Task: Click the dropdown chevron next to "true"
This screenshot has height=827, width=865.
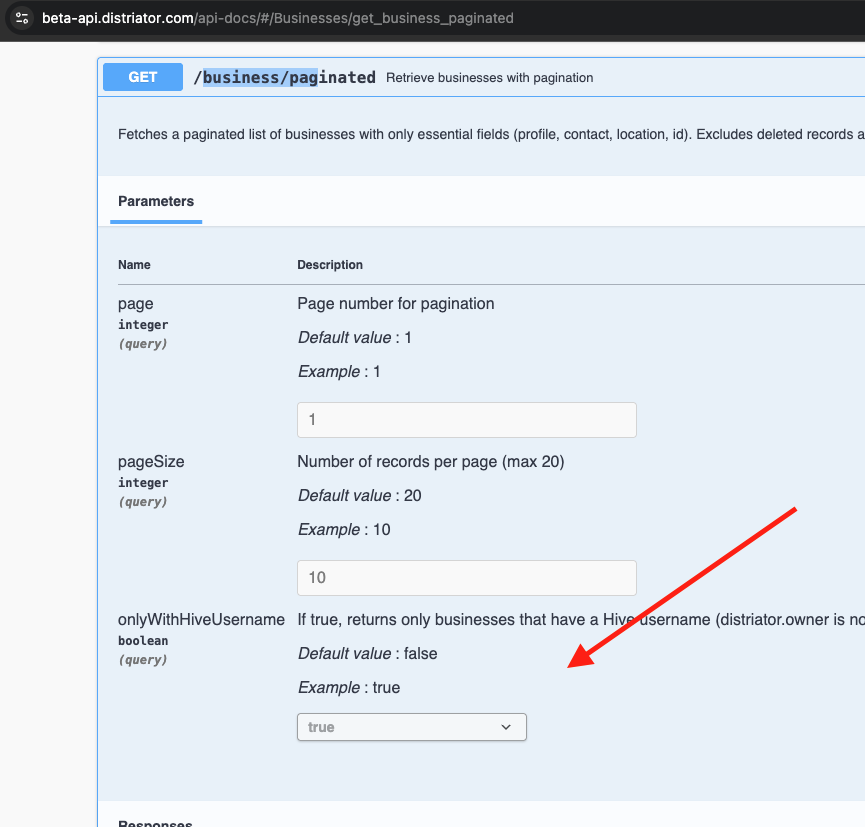Action: coord(507,727)
